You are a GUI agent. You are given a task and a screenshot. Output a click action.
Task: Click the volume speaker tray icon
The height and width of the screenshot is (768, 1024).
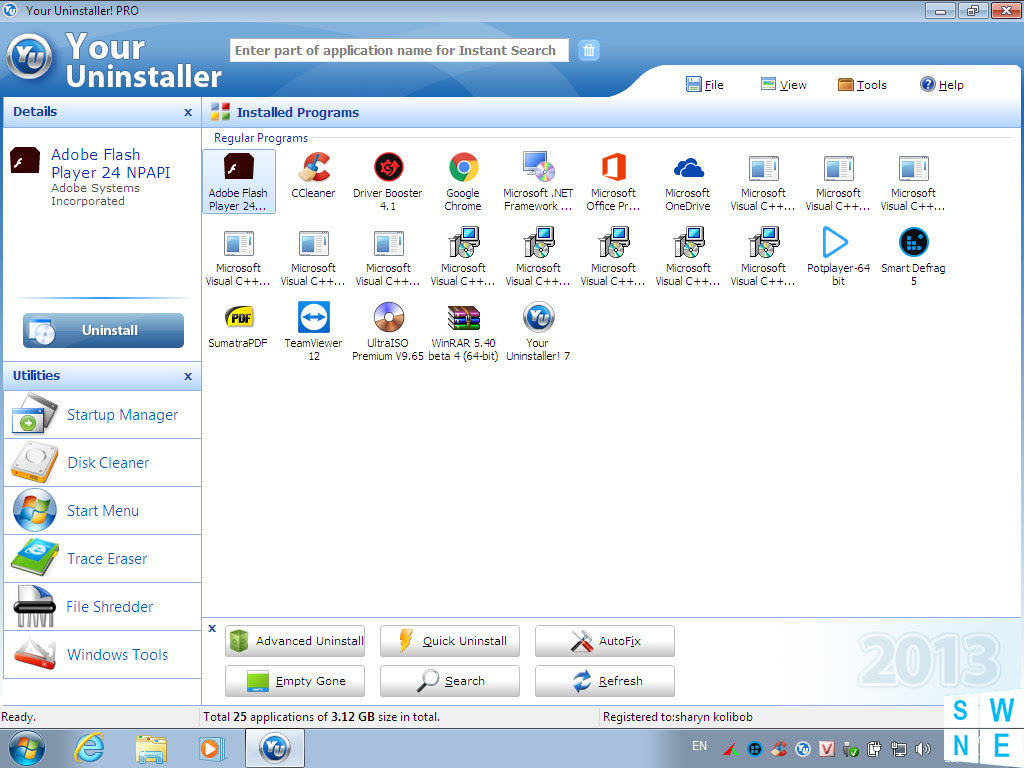pyautogui.click(x=923, y=749)
